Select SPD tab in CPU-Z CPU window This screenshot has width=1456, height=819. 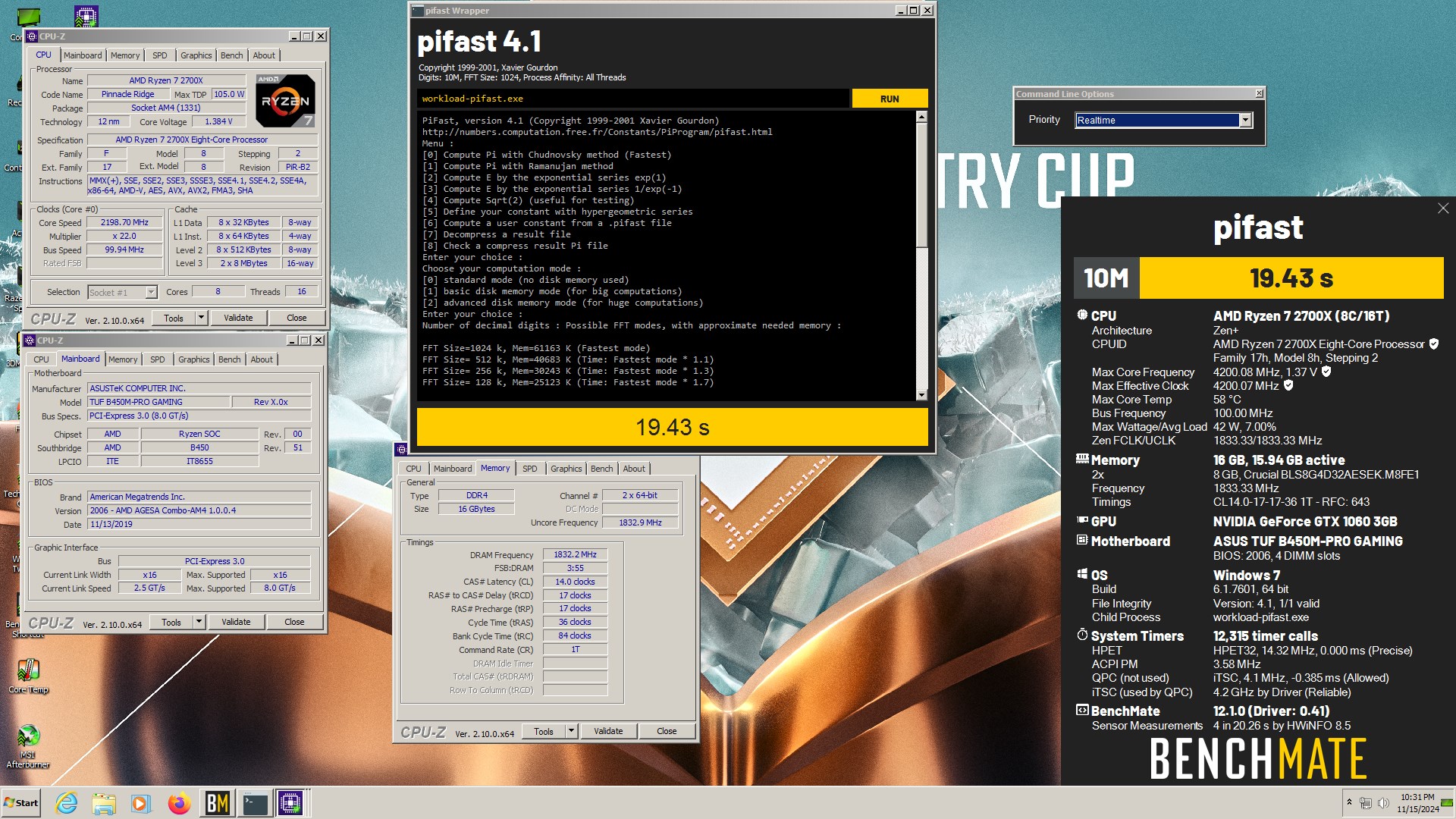(159, 55)
